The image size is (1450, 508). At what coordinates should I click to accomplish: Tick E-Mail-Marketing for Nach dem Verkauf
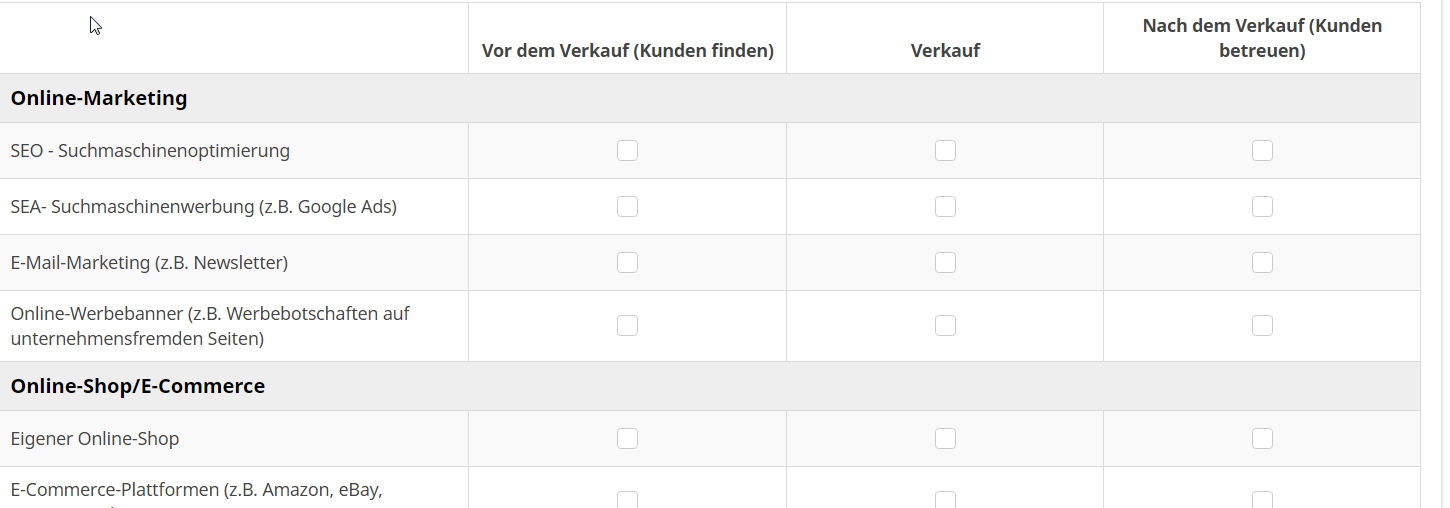[1262, 263]
